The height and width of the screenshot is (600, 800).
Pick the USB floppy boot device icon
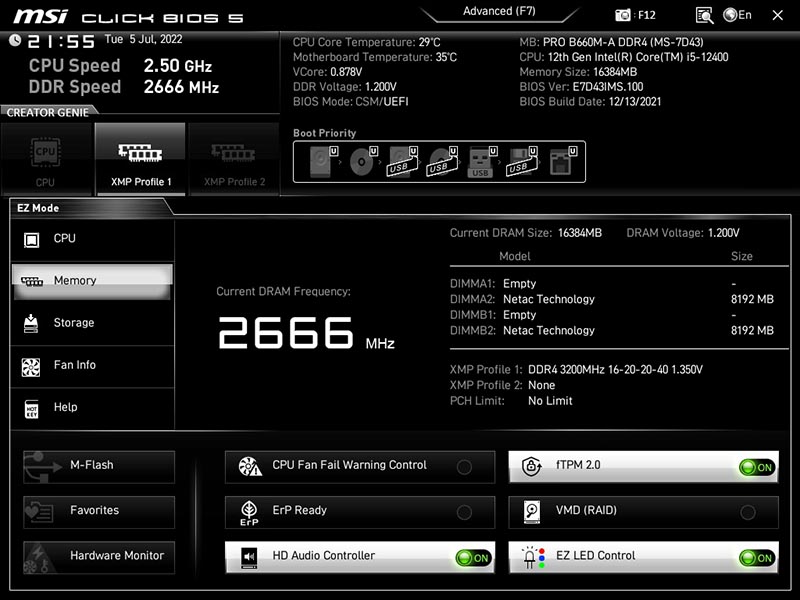(522, 161)
